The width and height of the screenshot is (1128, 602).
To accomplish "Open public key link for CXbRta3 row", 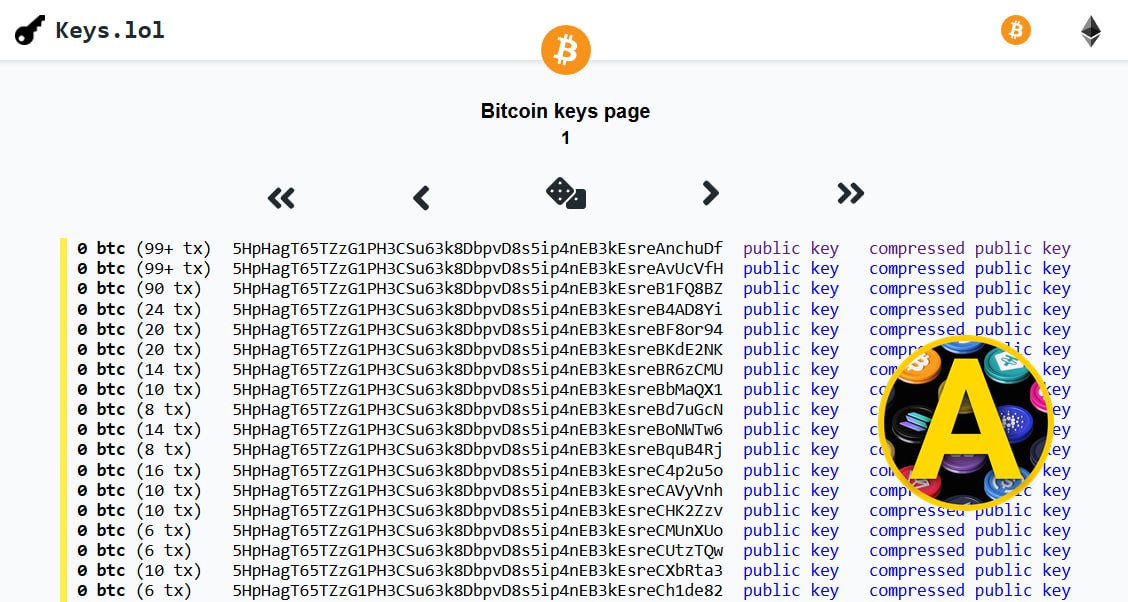I will (791, 571).
